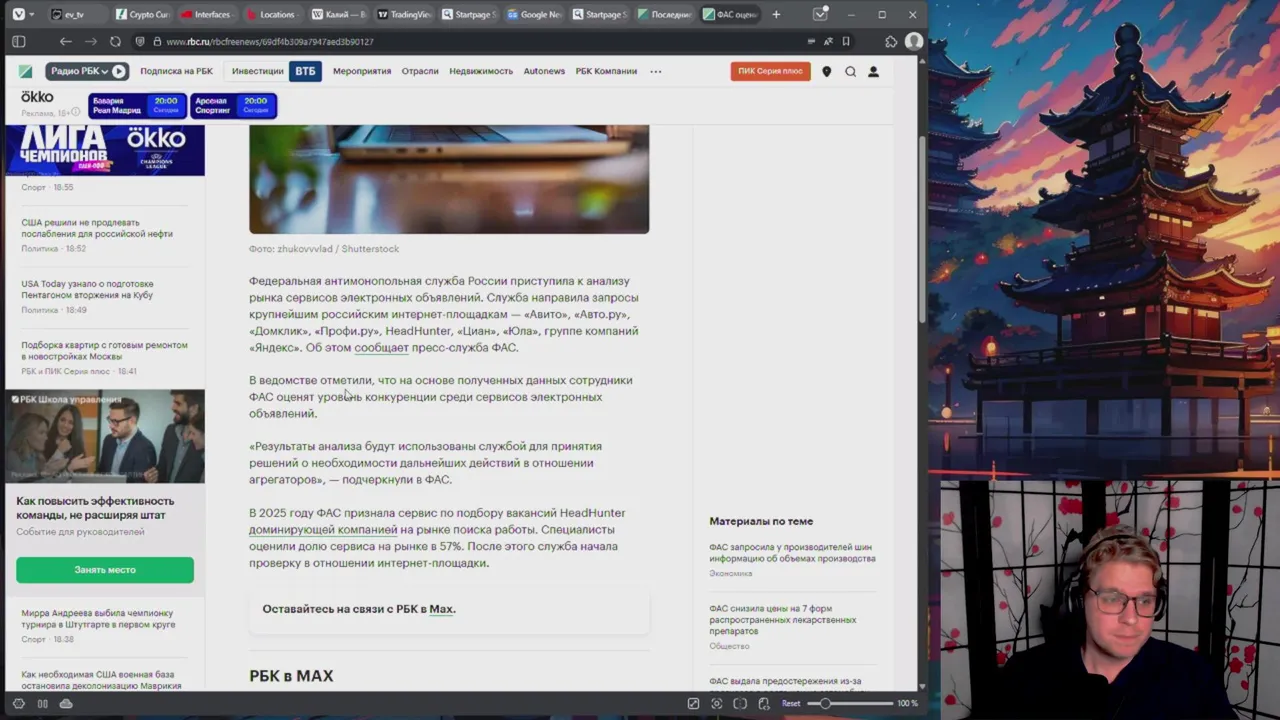Follow the Max link in article
This screenshot has width=1280, height=720.
pyautogui.click(x=441, y=608)
